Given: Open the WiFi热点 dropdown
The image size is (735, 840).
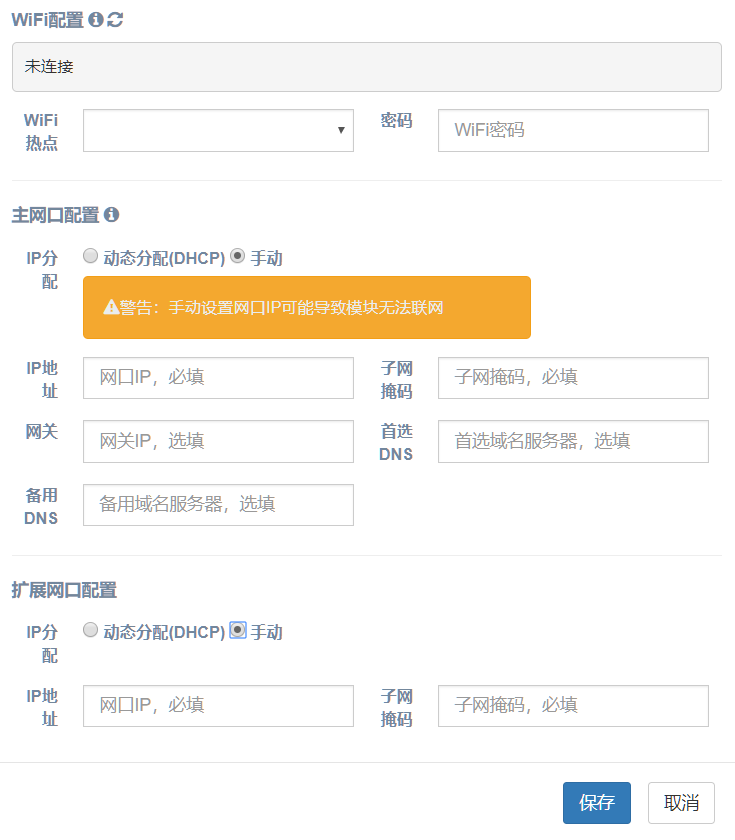Looking at the screenshot, I should (x=218, y=130).
